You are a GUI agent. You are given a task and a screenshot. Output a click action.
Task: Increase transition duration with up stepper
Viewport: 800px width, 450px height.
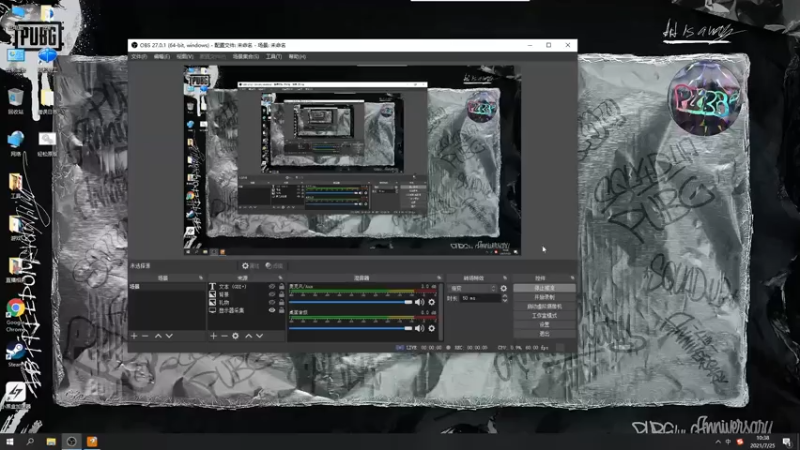coord(505,296)
